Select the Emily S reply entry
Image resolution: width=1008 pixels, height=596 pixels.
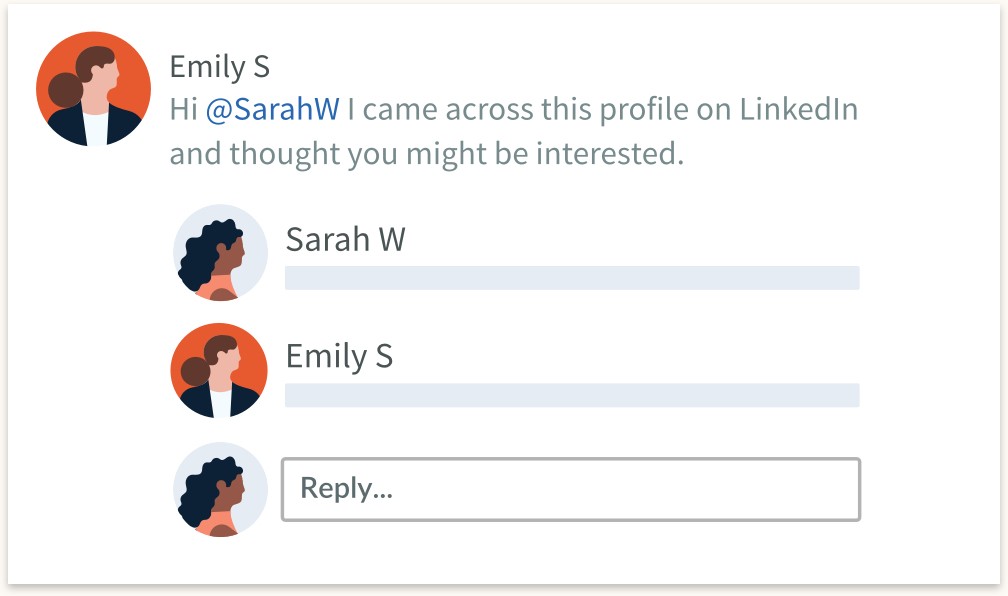point(515,371)
